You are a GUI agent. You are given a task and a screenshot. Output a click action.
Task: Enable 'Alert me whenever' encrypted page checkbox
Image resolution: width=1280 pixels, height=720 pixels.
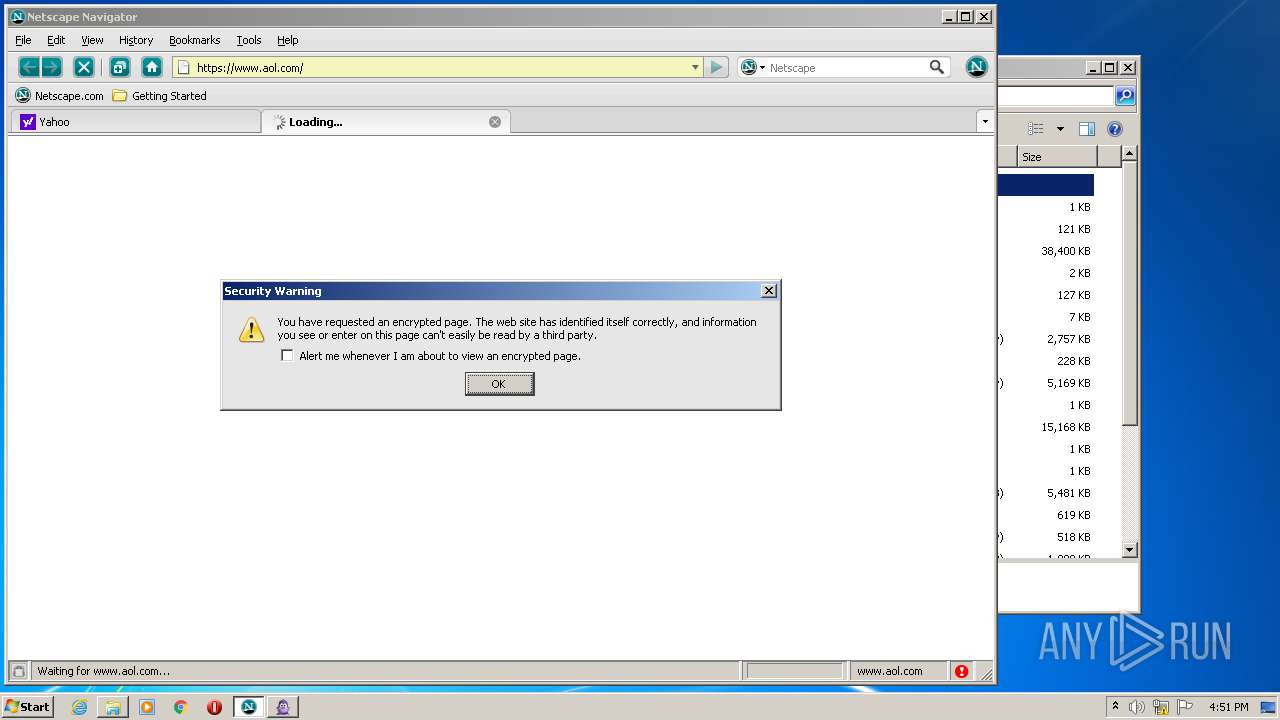(x=288, y=356)
